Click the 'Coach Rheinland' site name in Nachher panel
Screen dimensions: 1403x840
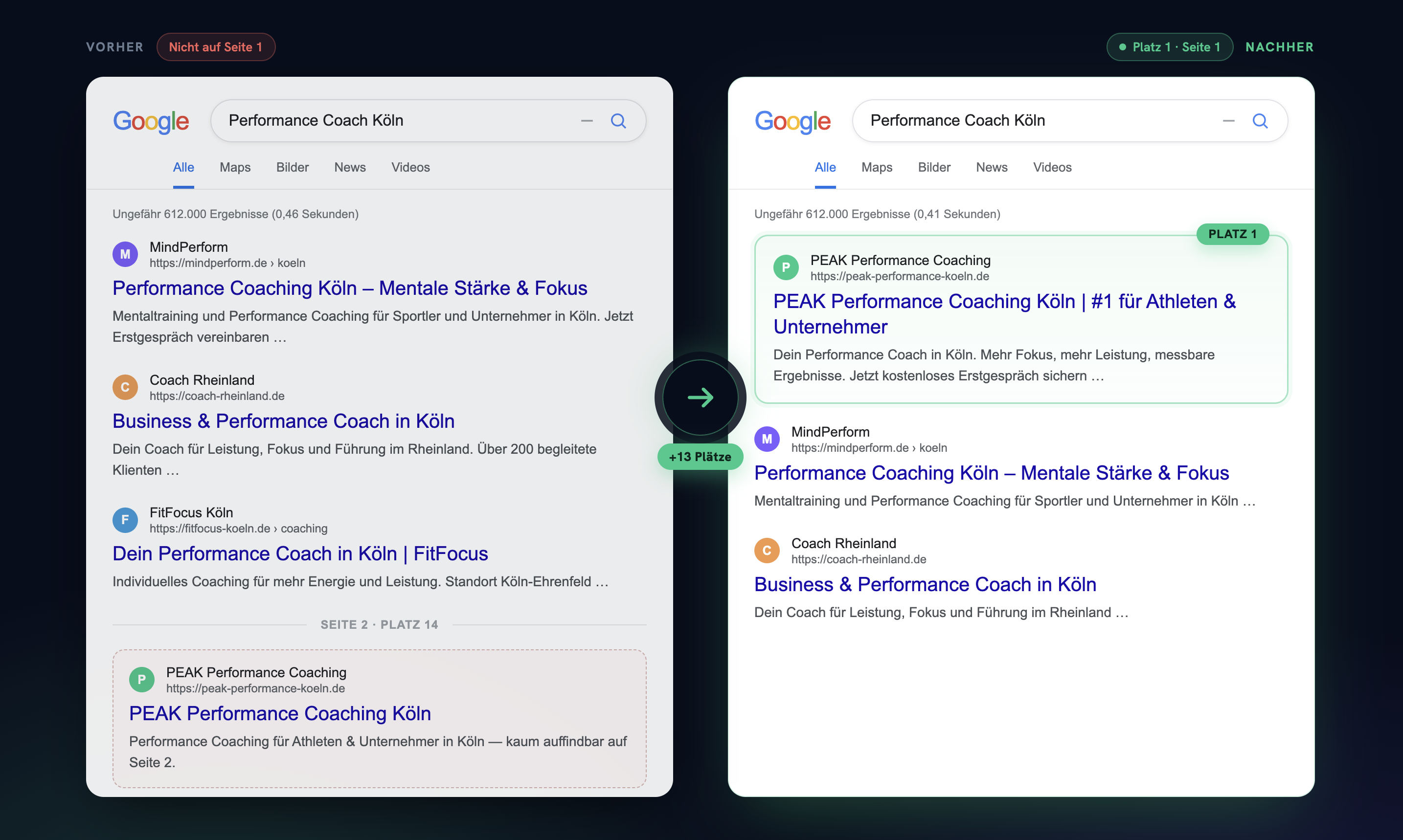coord(844,543)
